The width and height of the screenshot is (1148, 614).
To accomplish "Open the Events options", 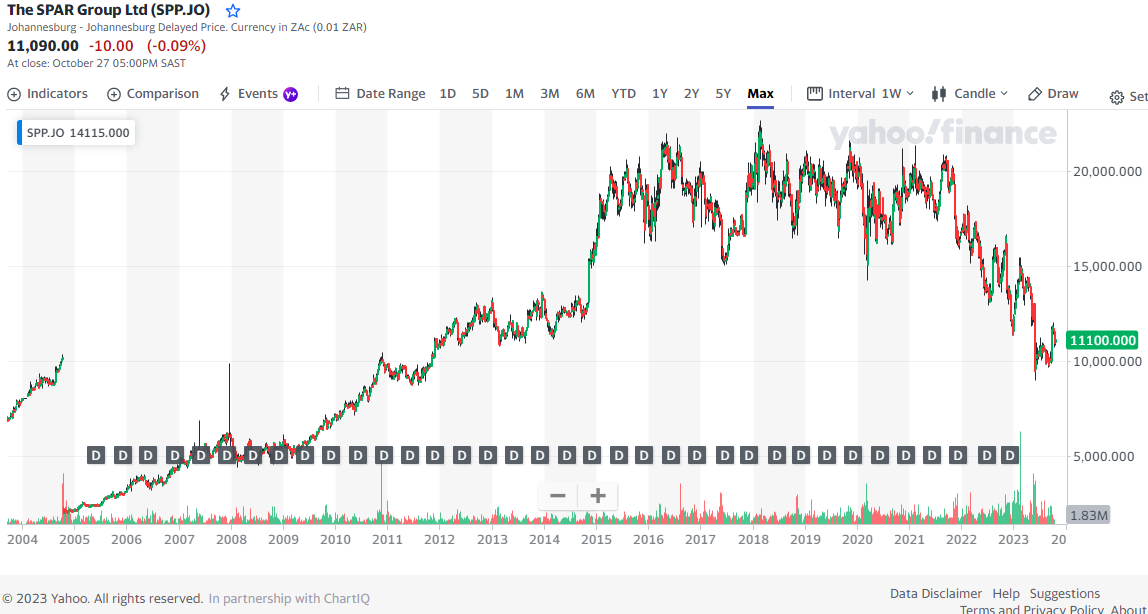I will [258, 94].
